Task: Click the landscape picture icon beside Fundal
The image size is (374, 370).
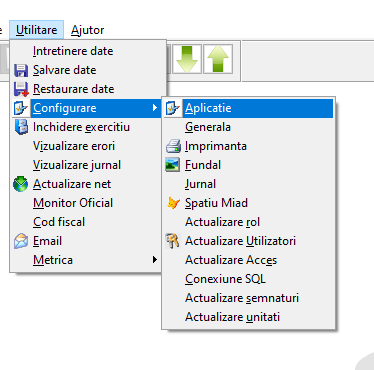Action: [x=173, y=165]
